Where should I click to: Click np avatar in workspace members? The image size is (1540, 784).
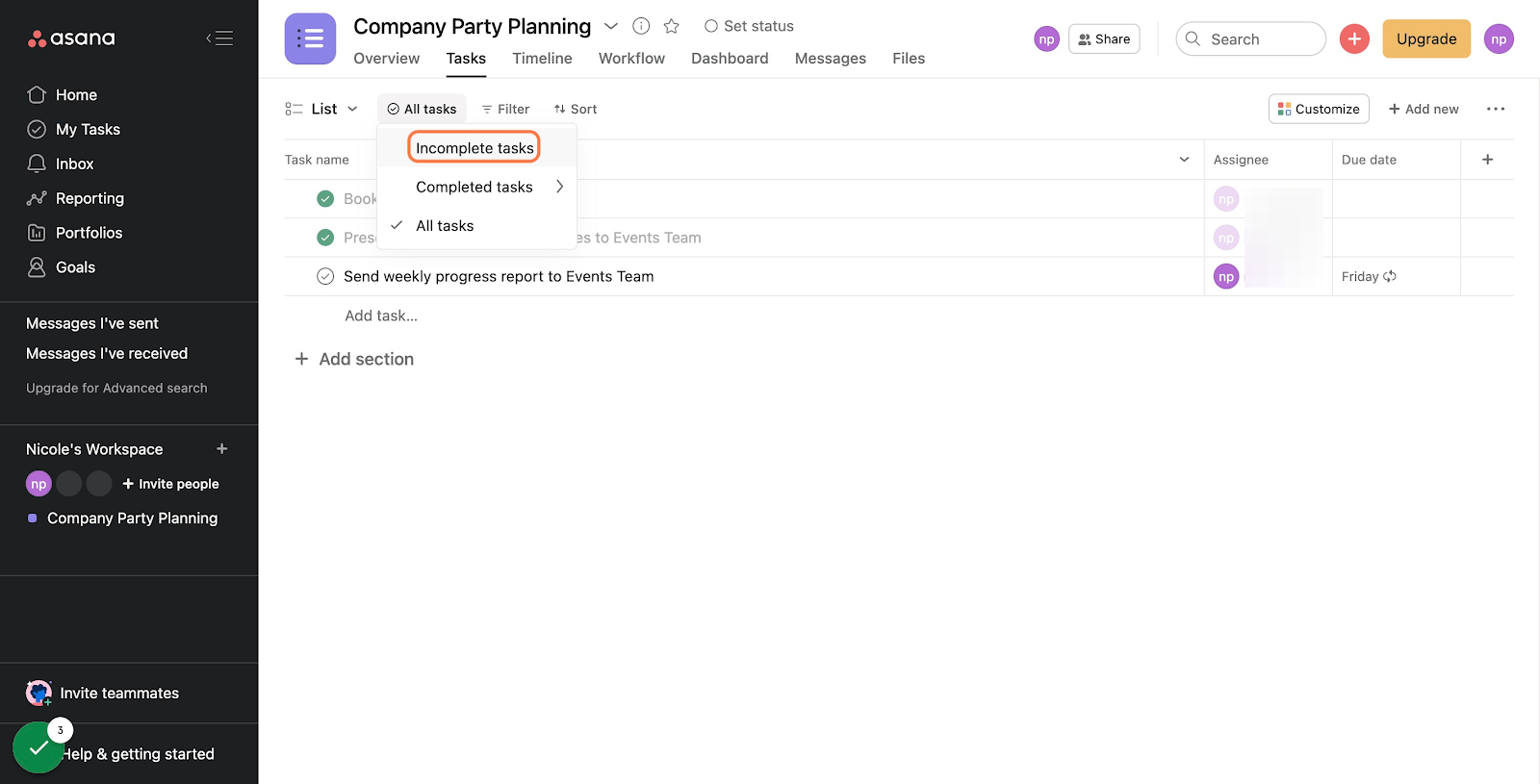(x=38, y=484)
